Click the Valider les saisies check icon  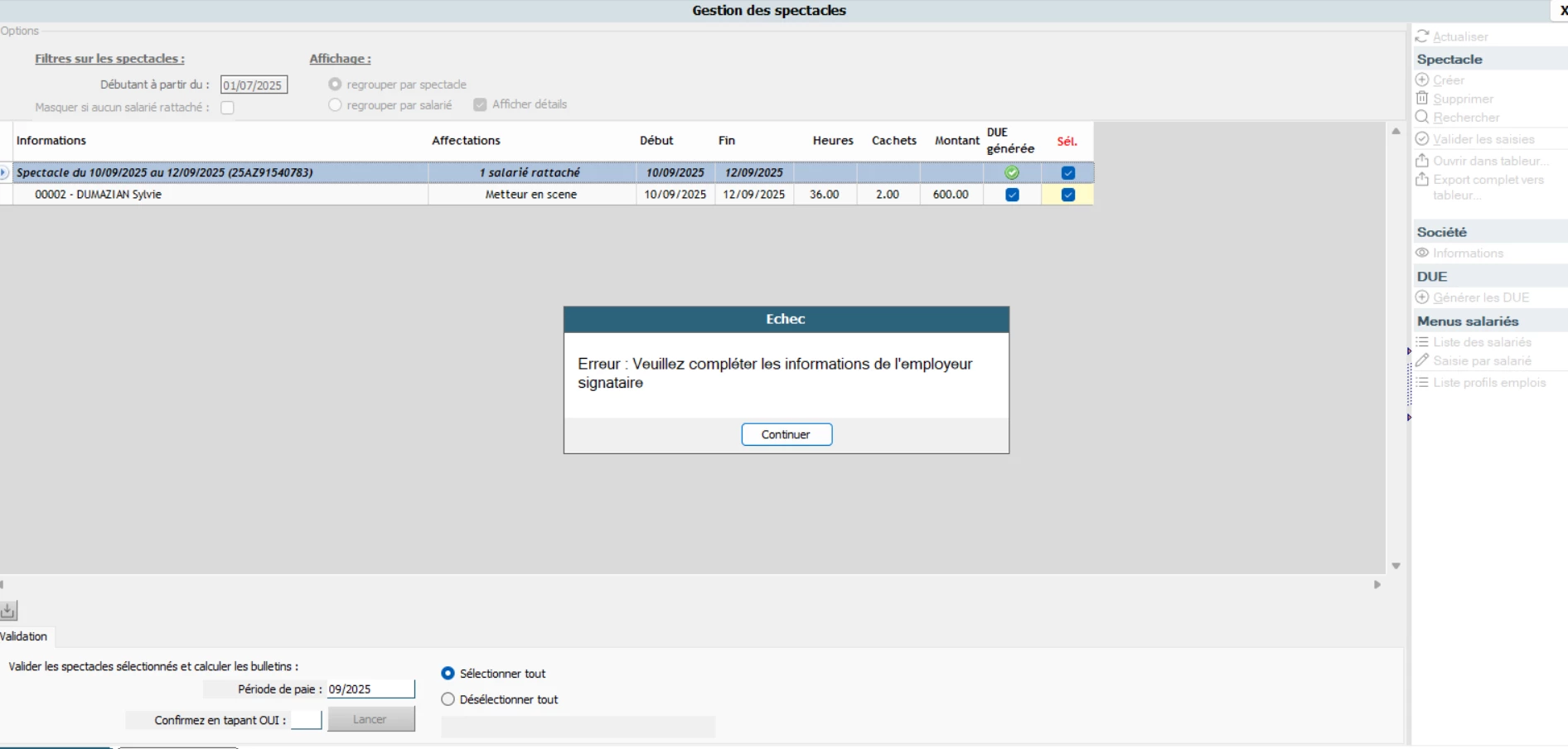point(1422,138)
